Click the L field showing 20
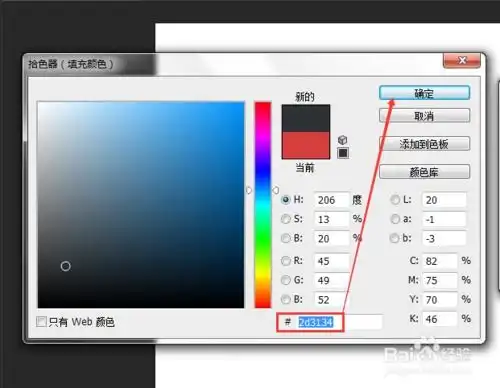The image size is (500, 388). (444, 200)
